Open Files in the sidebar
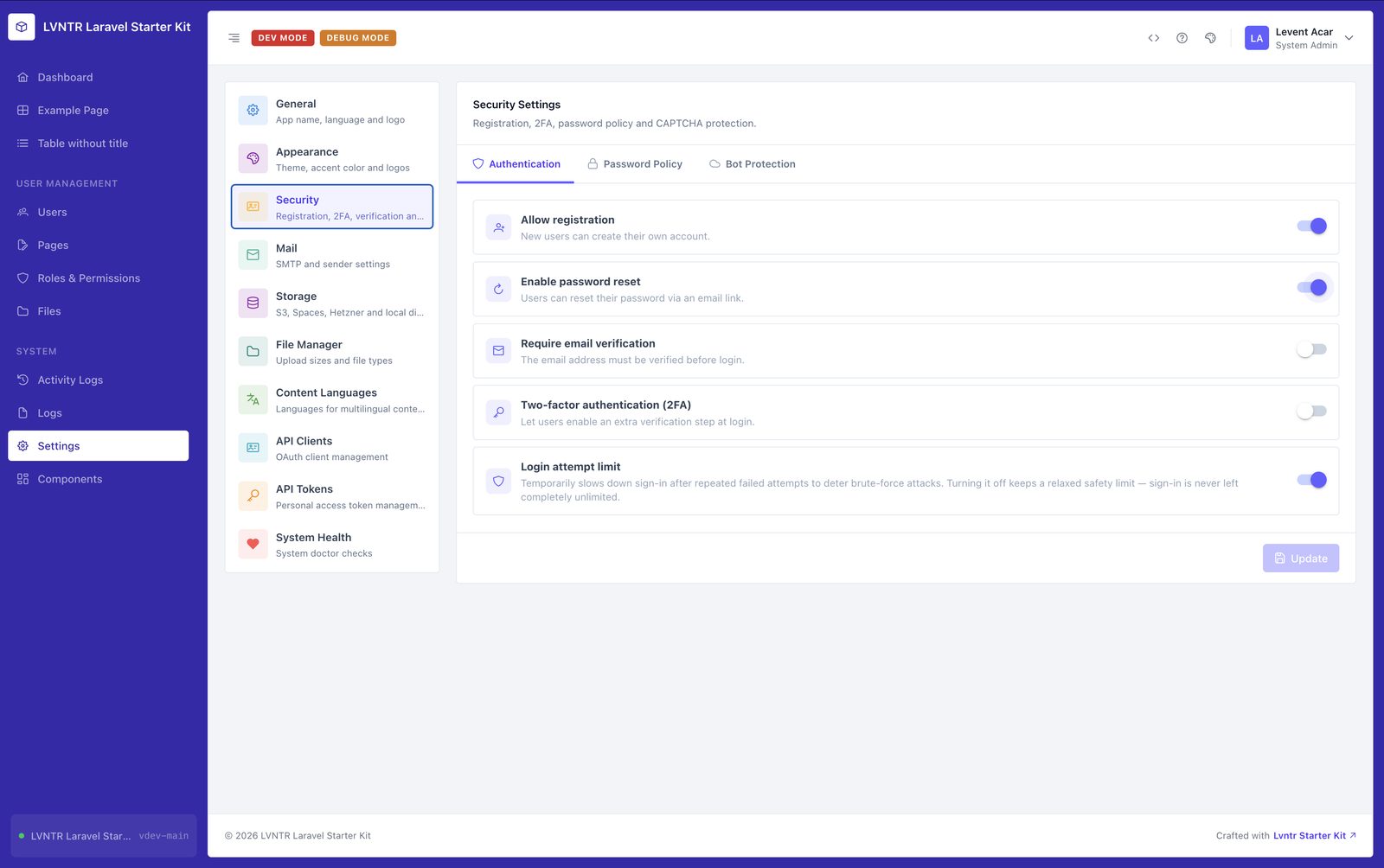 (99, 311)
